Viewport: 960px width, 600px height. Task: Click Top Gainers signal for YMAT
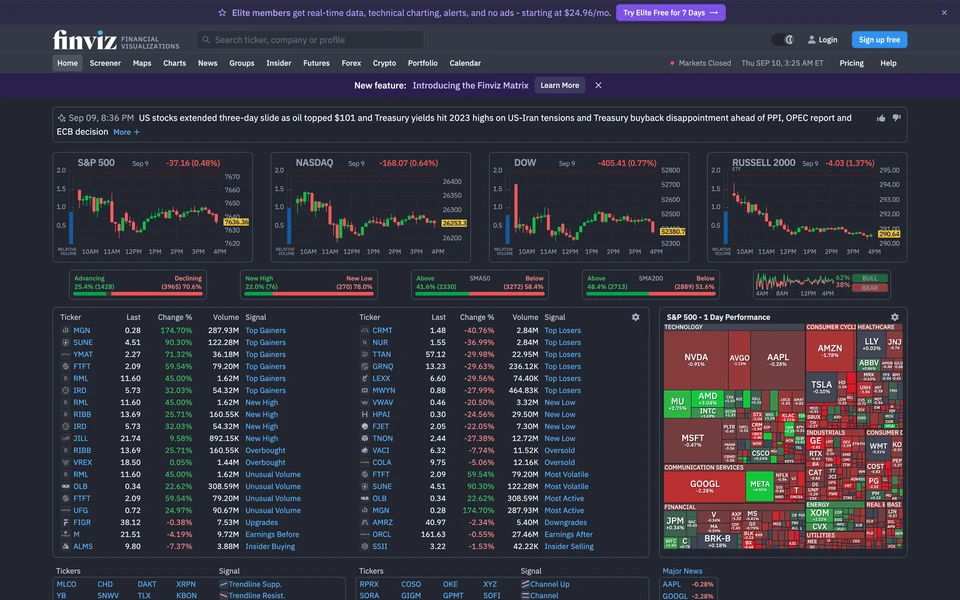click(x=265, y=354)
